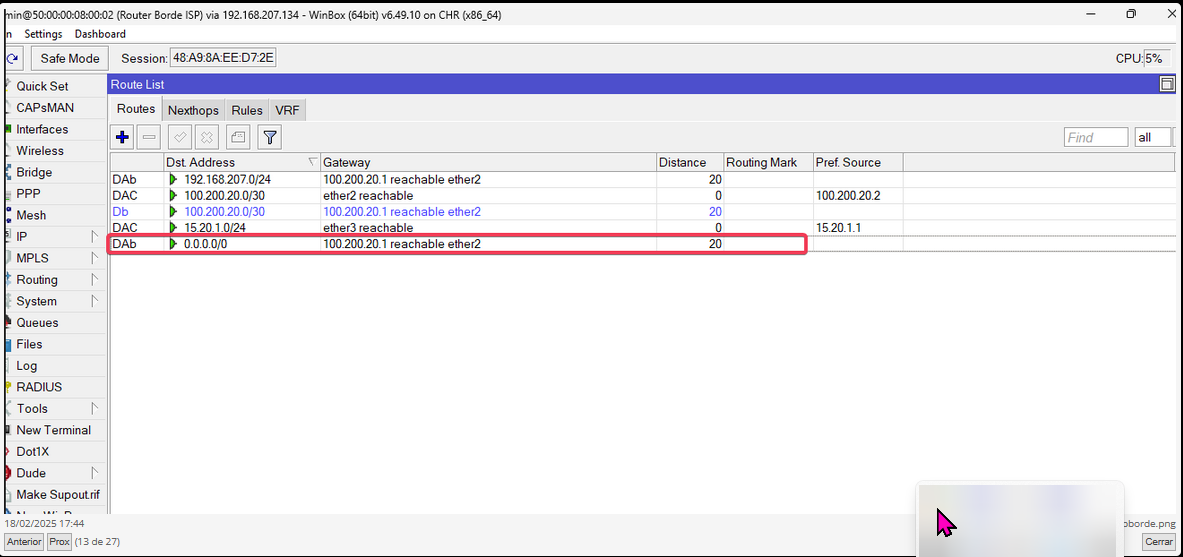Click the restore icon on Route List titlebar

[1166, 85]
